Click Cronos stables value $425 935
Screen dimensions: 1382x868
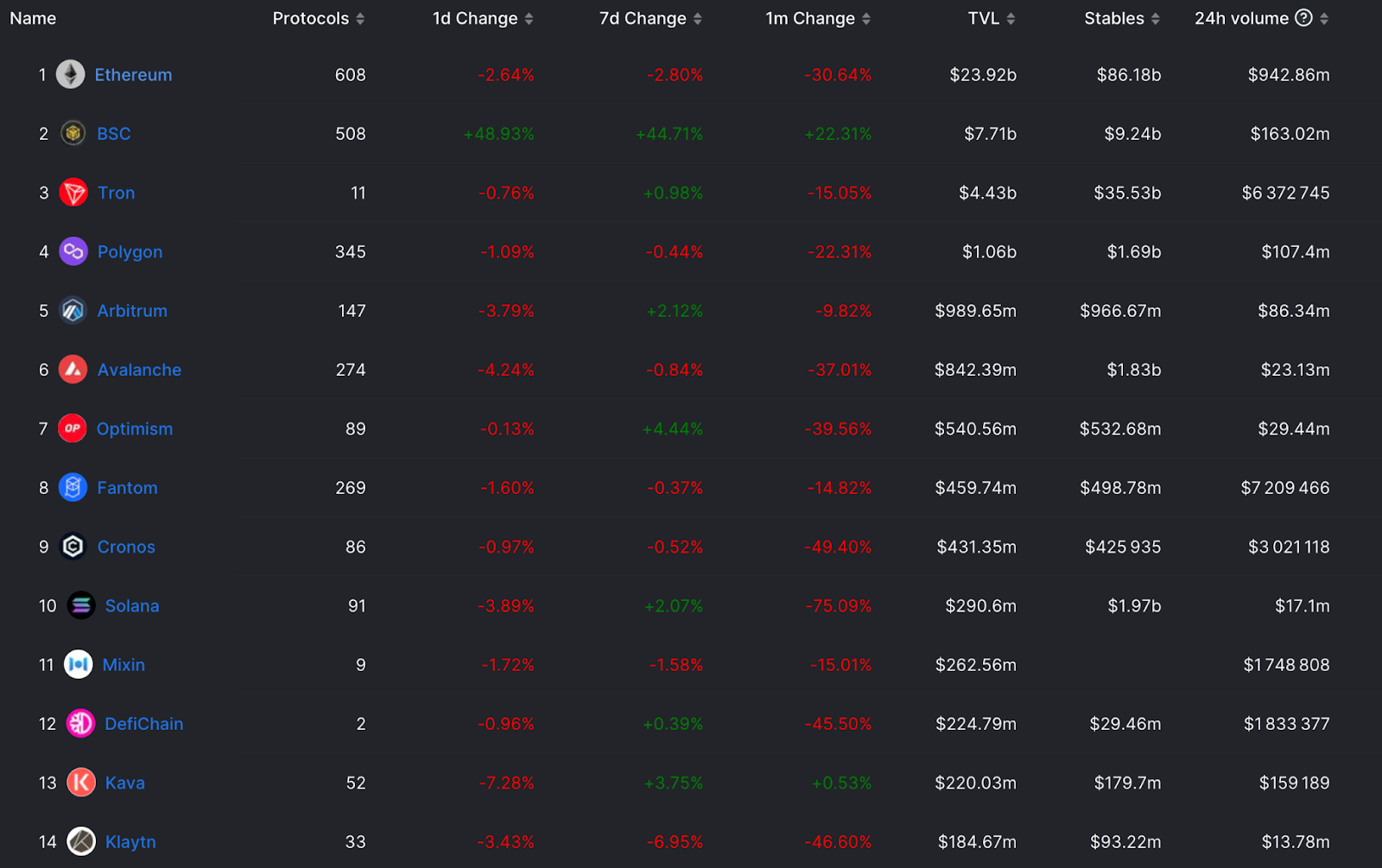point(1123,547)
